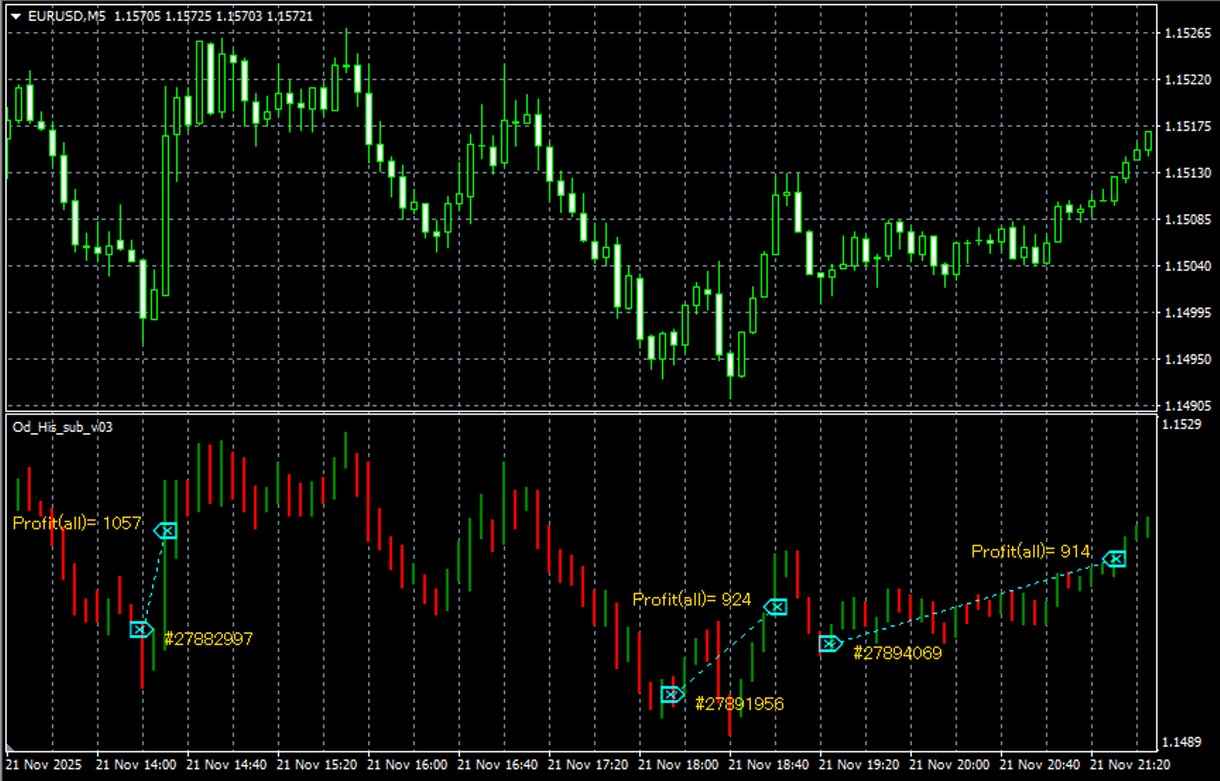The width and height of the screenshot is (1220, 781).
Task: Select the 21 Nov 14:40 time label
Action: coord(227,765)
